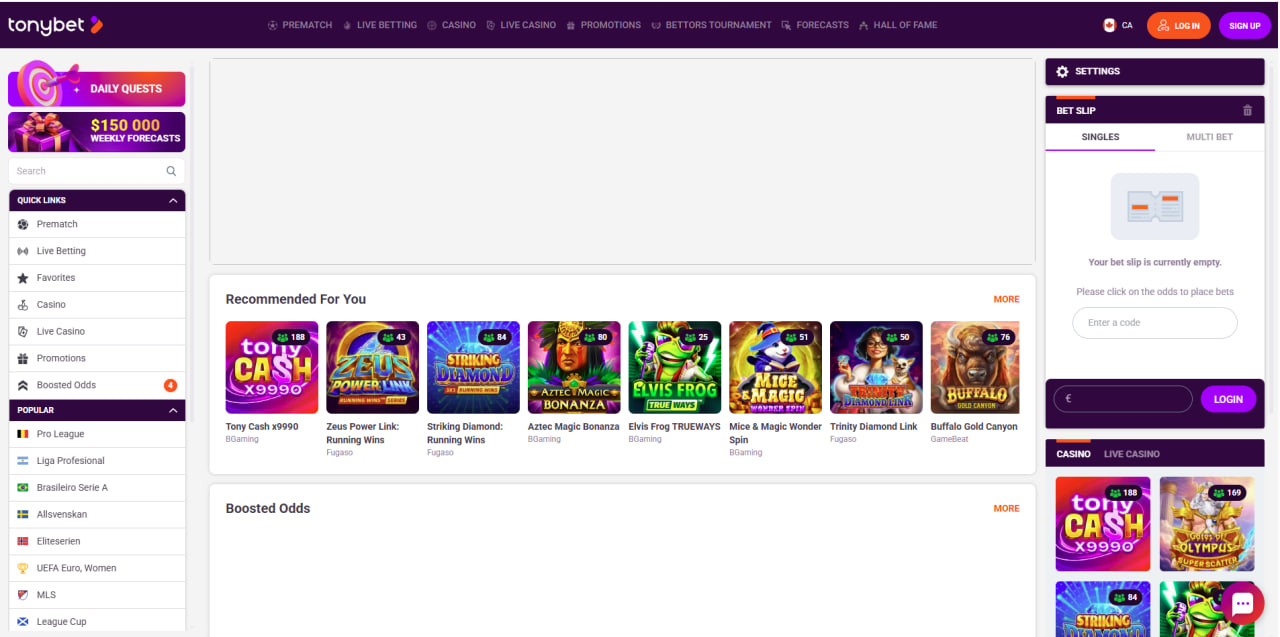Image resolution: width=1280 pixels, height=637 pixels.
Task: Click the Live Casino icon in Quick Links
Action: pos(23,331)
